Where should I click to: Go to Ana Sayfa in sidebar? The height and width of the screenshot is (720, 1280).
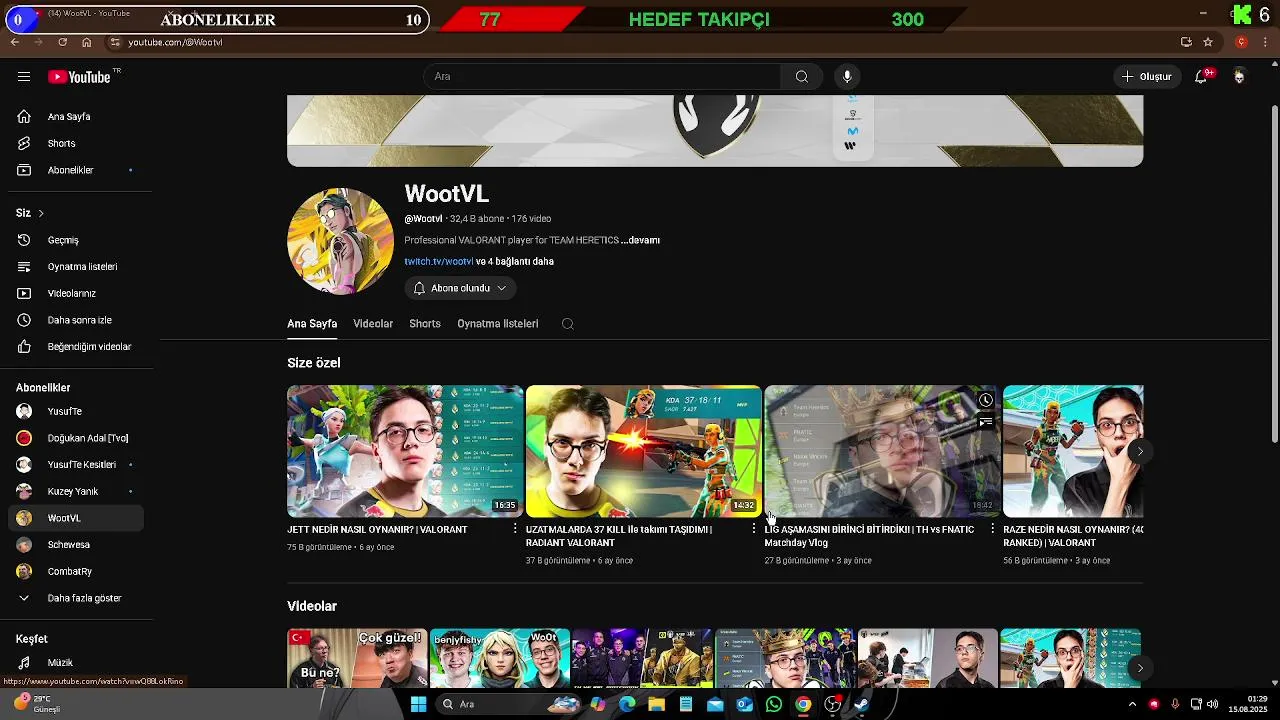click(x=77, y=117)
